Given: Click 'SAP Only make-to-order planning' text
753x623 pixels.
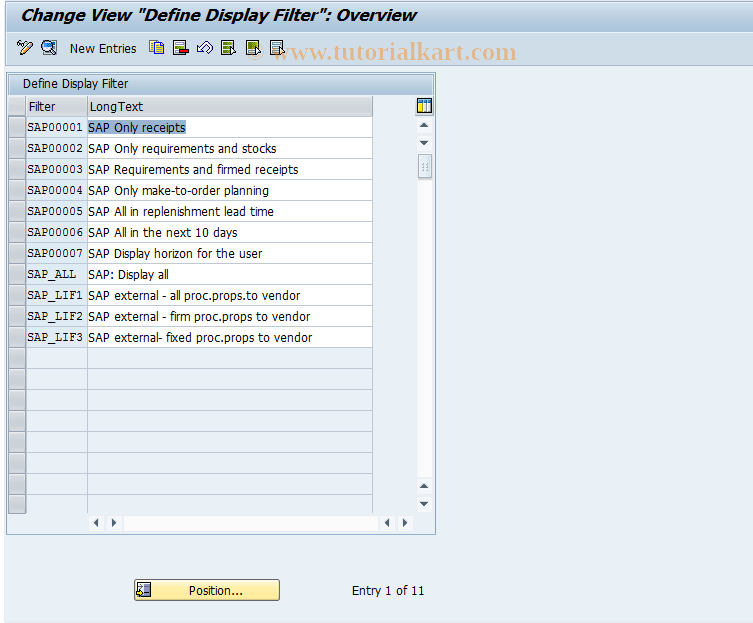Looking at the screenshot, I should 178,191.
